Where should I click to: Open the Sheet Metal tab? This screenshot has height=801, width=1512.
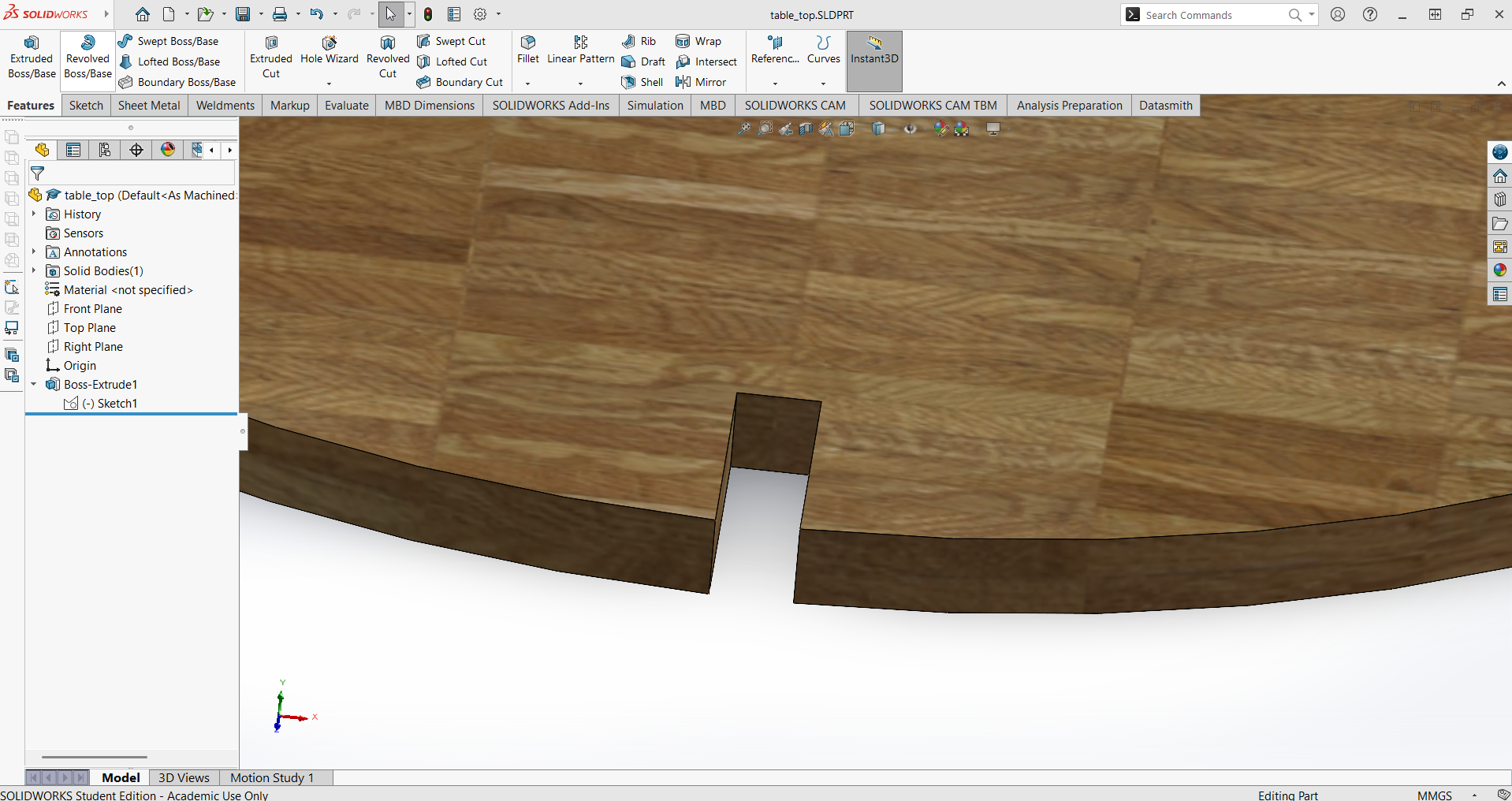point(149,106)
